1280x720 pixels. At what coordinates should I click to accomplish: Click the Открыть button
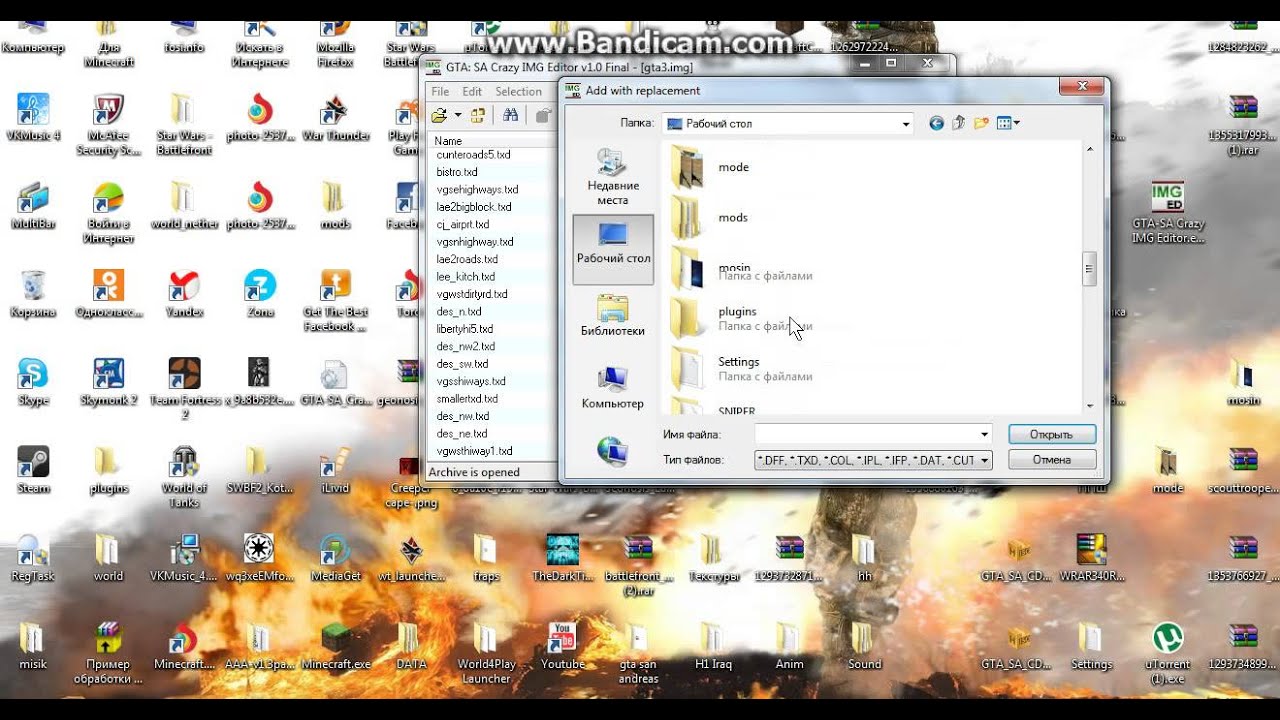pyautogui.click(x=1052, y=434)
